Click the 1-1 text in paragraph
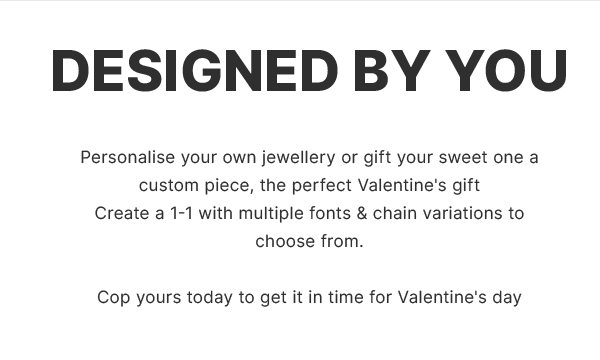 [181, 213]
